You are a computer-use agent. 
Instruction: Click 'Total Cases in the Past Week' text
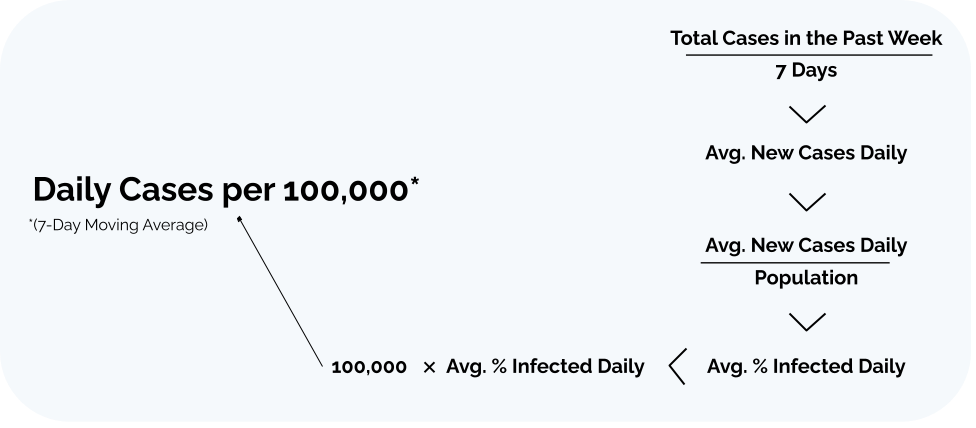click(x=806, y=38)
